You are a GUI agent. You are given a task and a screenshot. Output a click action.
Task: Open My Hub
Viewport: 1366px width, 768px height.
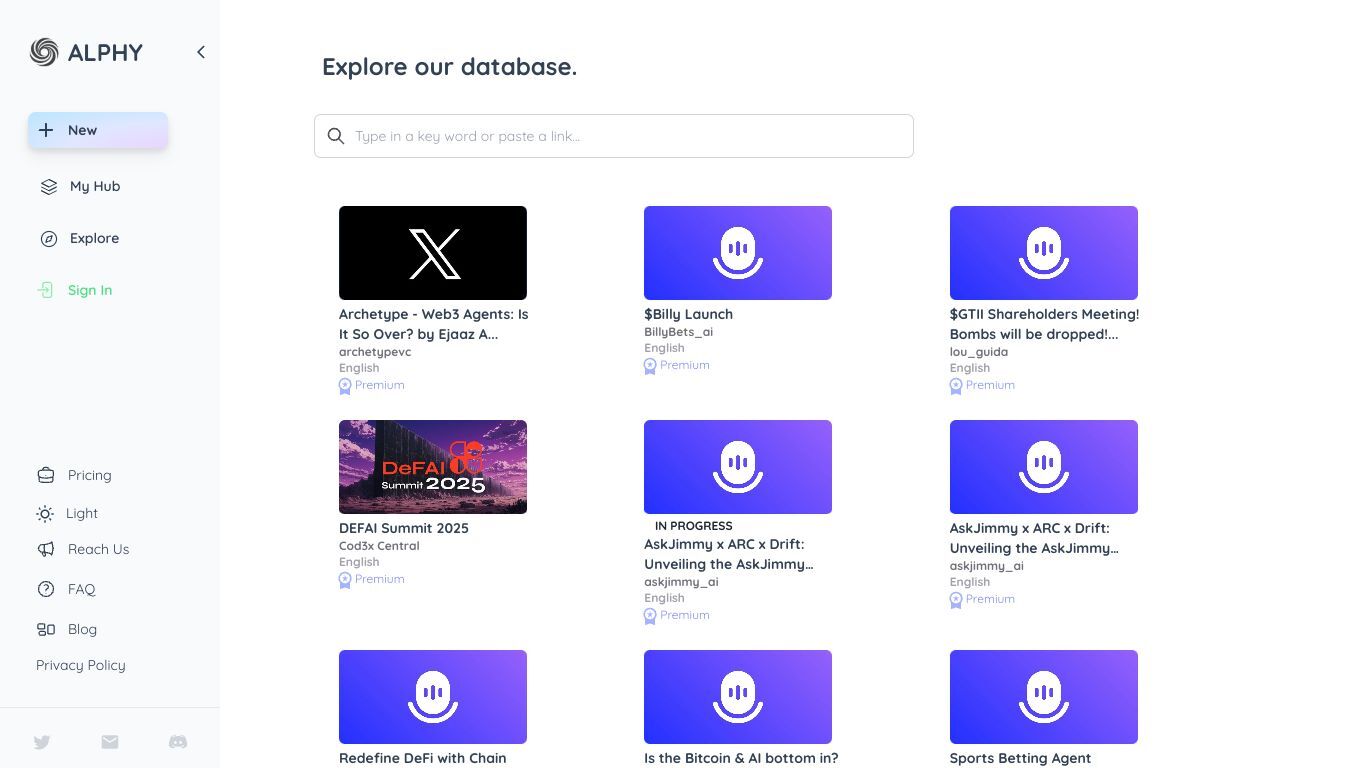[x=95, y=186]
